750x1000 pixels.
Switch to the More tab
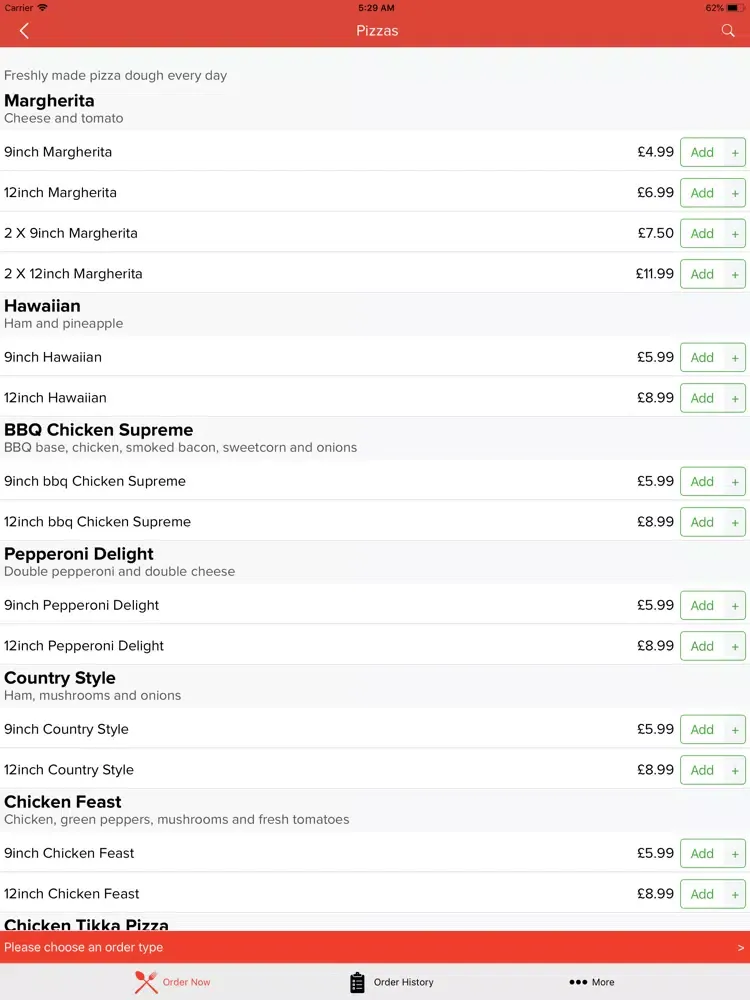[592, 982]
